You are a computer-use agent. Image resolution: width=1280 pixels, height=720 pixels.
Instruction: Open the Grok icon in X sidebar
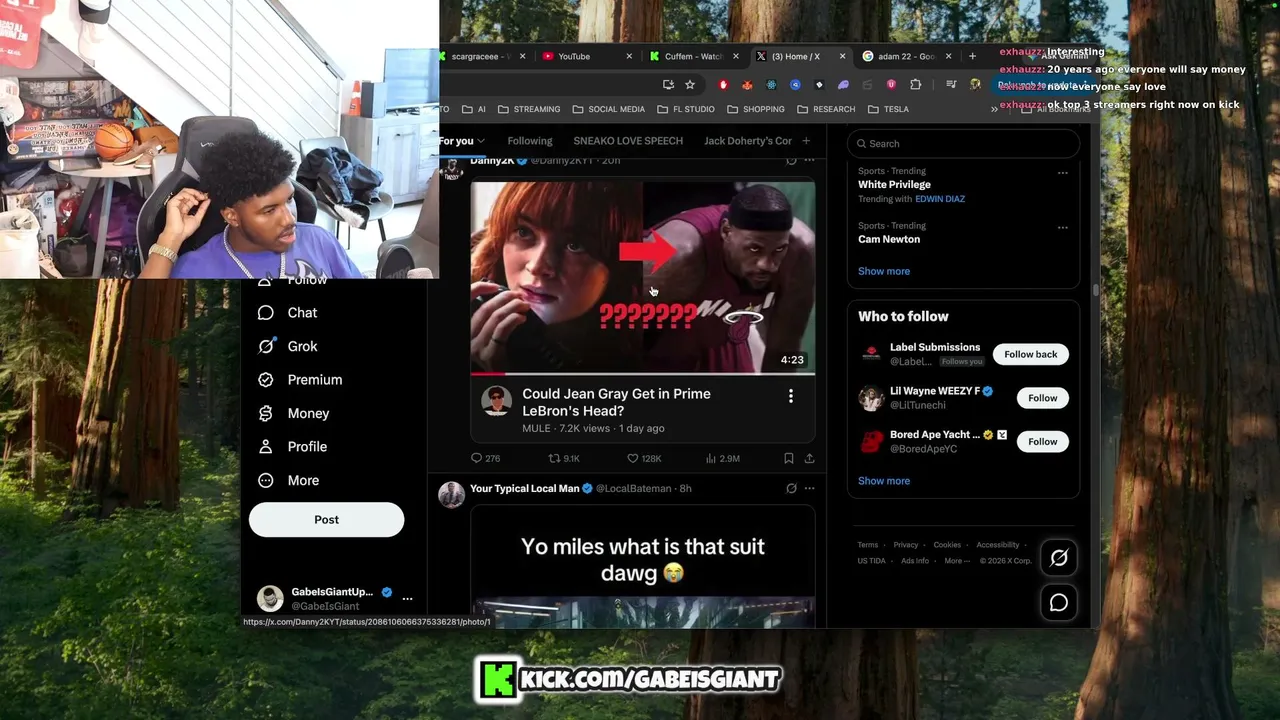click(266, 346)
